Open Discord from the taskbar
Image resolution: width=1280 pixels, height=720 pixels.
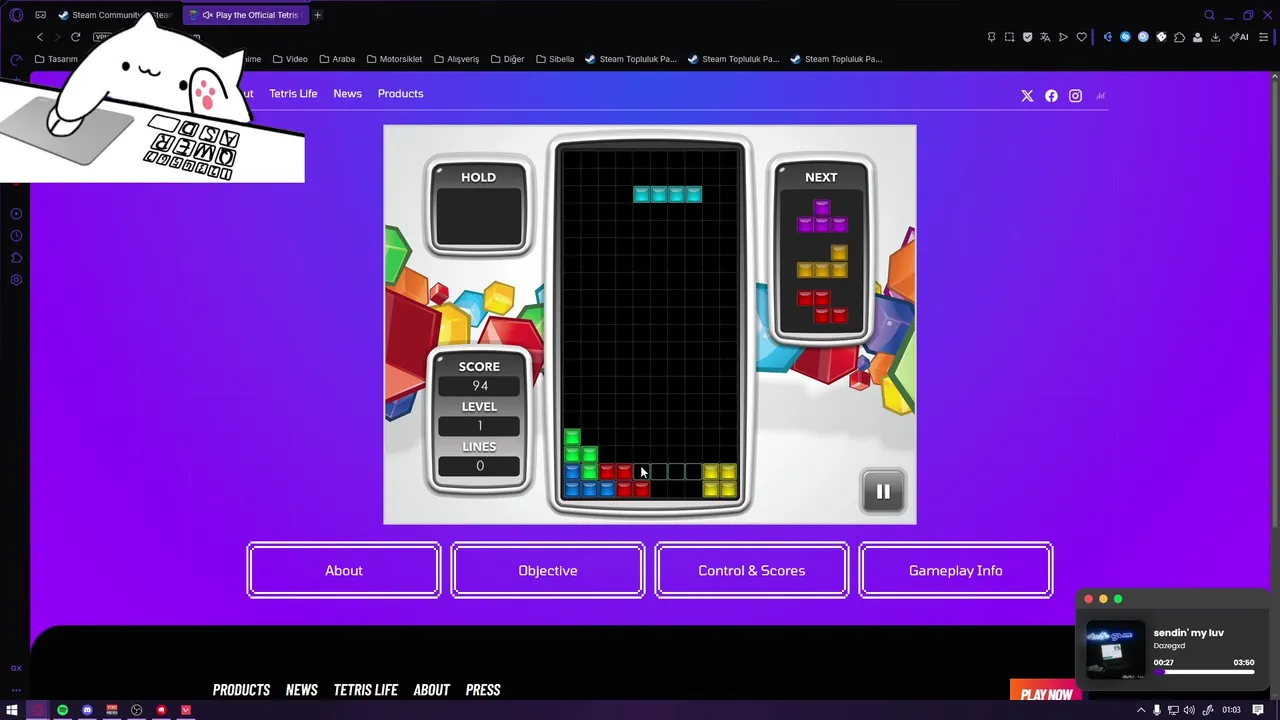(x=87, y=710)
